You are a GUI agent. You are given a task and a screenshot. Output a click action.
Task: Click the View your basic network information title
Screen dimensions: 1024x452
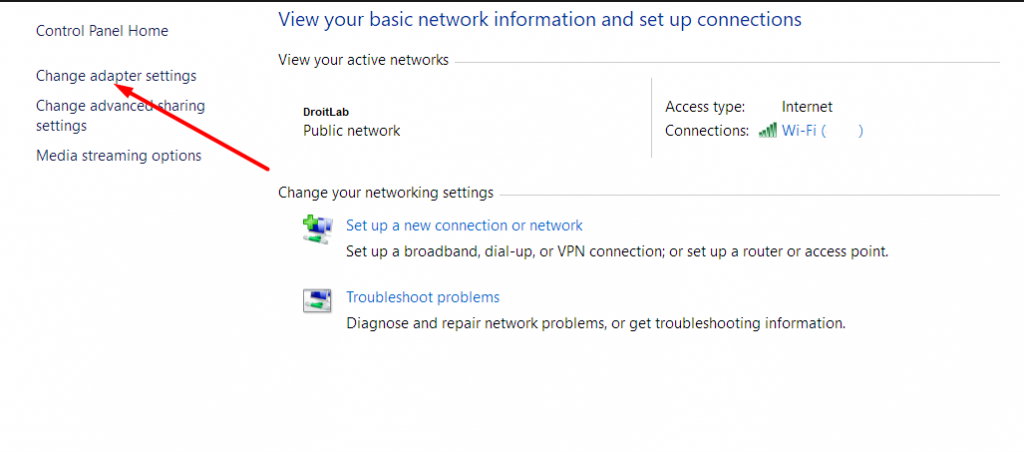[539, 20]
